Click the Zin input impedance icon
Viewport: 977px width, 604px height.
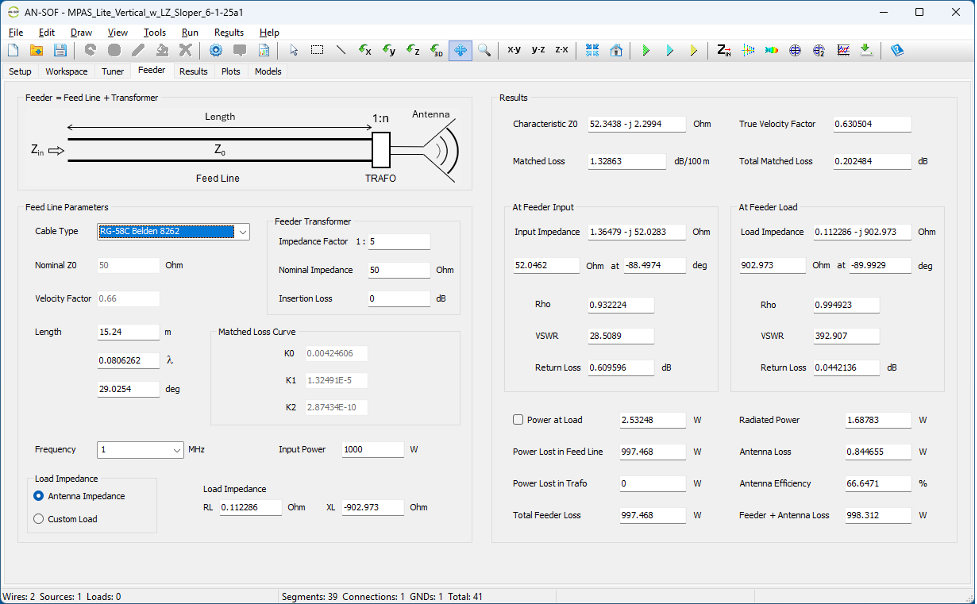tap(723, 50)
